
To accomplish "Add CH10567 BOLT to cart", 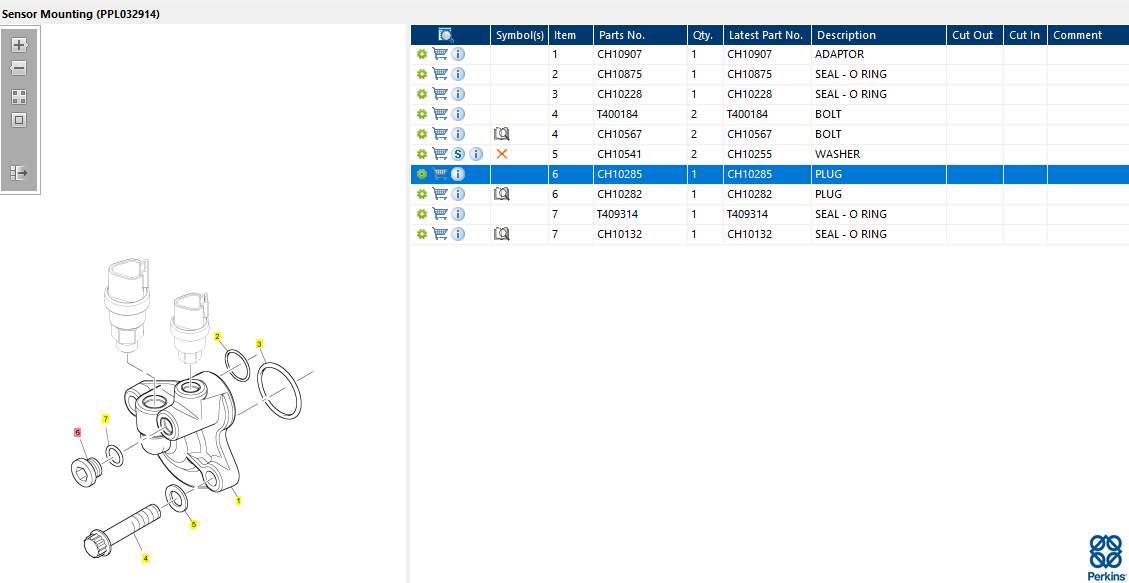I will [439, 134].
